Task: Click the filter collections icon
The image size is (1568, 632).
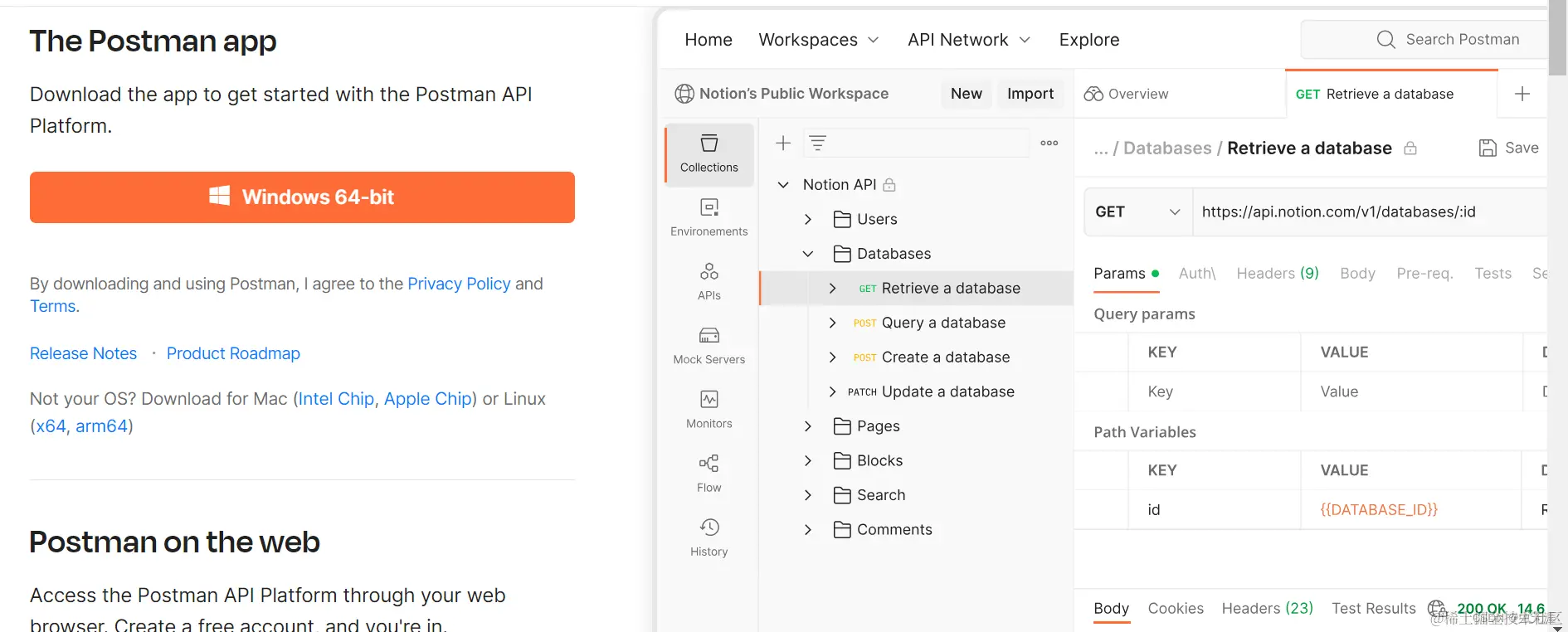Action: [x=817, y=143]
